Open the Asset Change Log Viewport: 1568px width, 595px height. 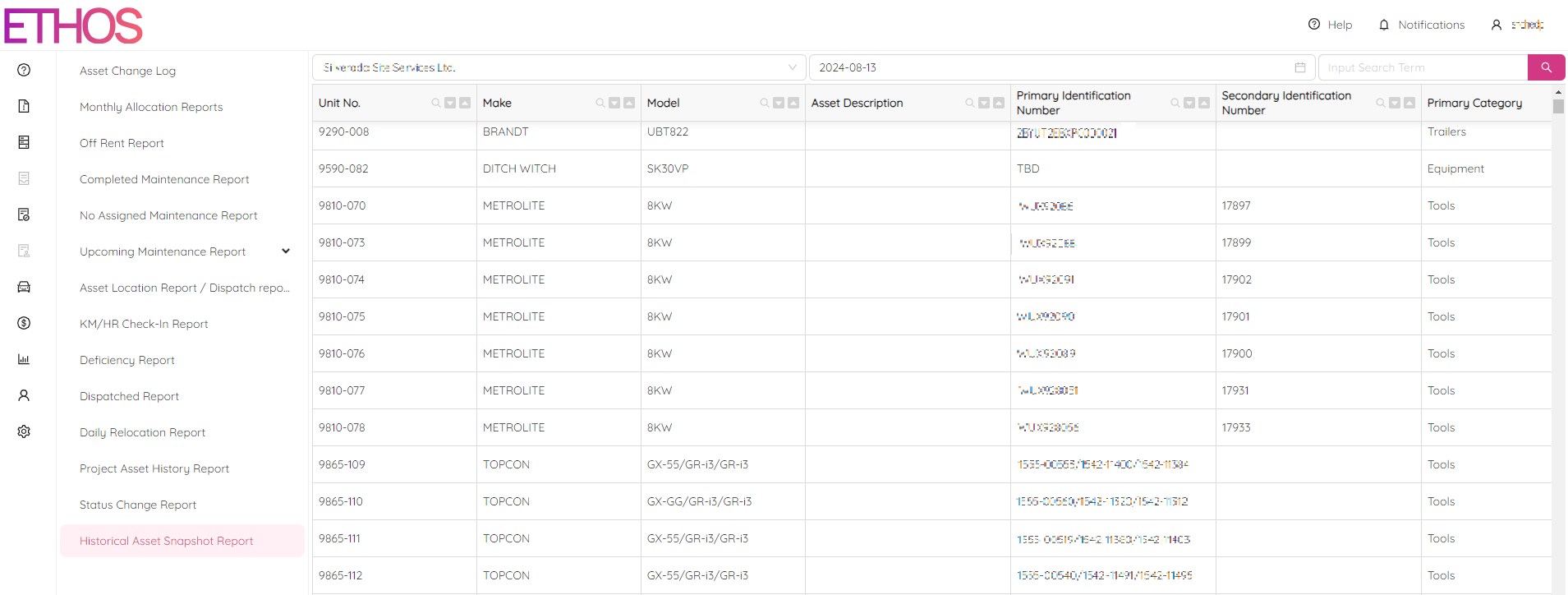[x=127, y=71]
